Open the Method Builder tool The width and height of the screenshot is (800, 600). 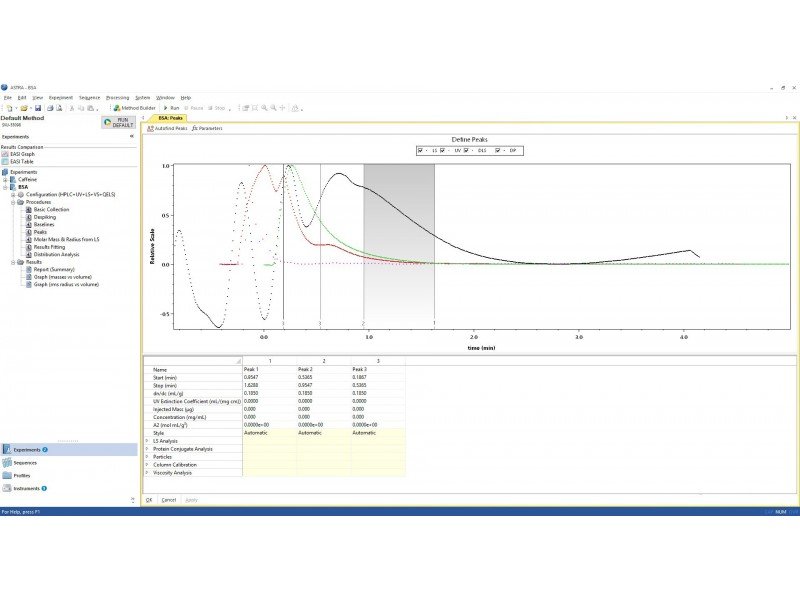click(x=135, y=108)
